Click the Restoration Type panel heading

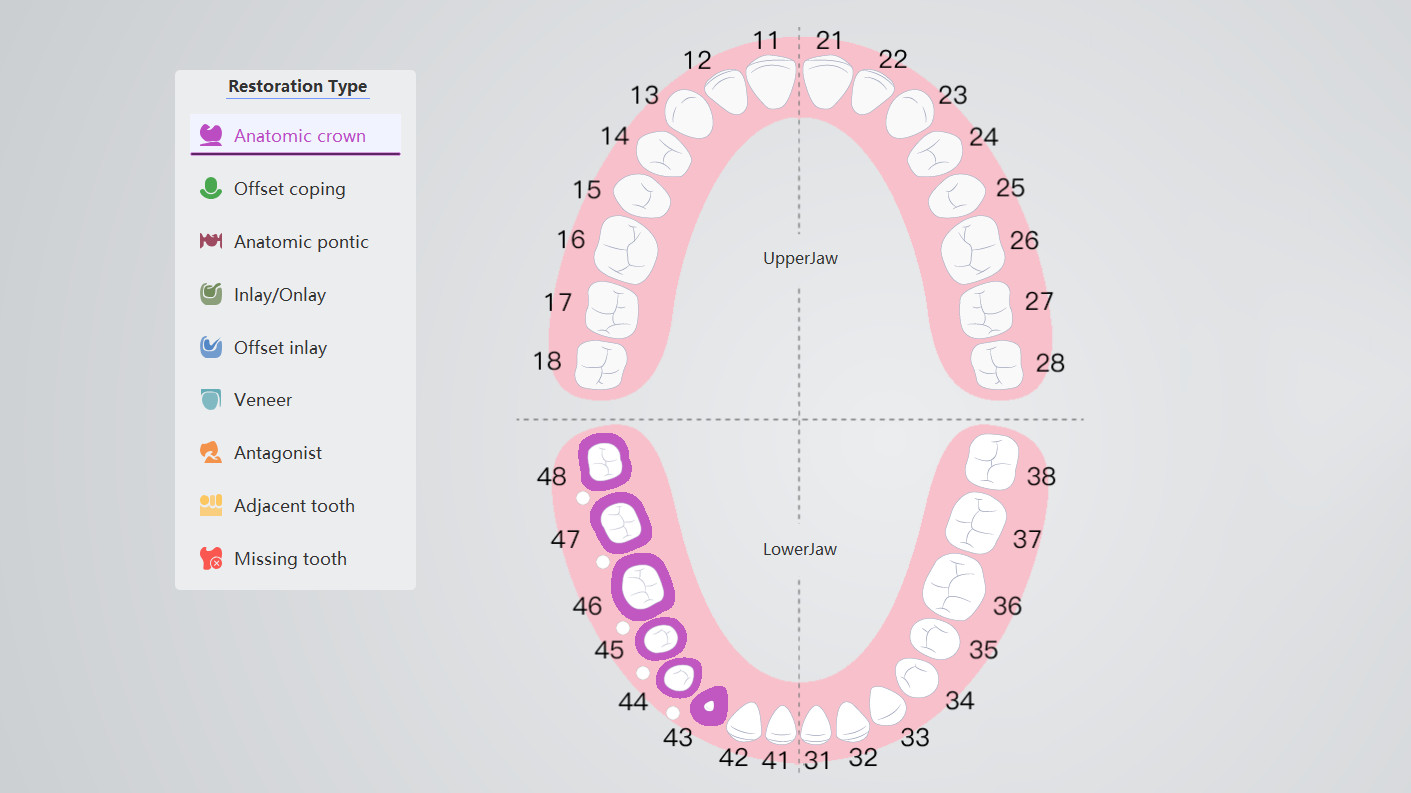click(298, 86)
